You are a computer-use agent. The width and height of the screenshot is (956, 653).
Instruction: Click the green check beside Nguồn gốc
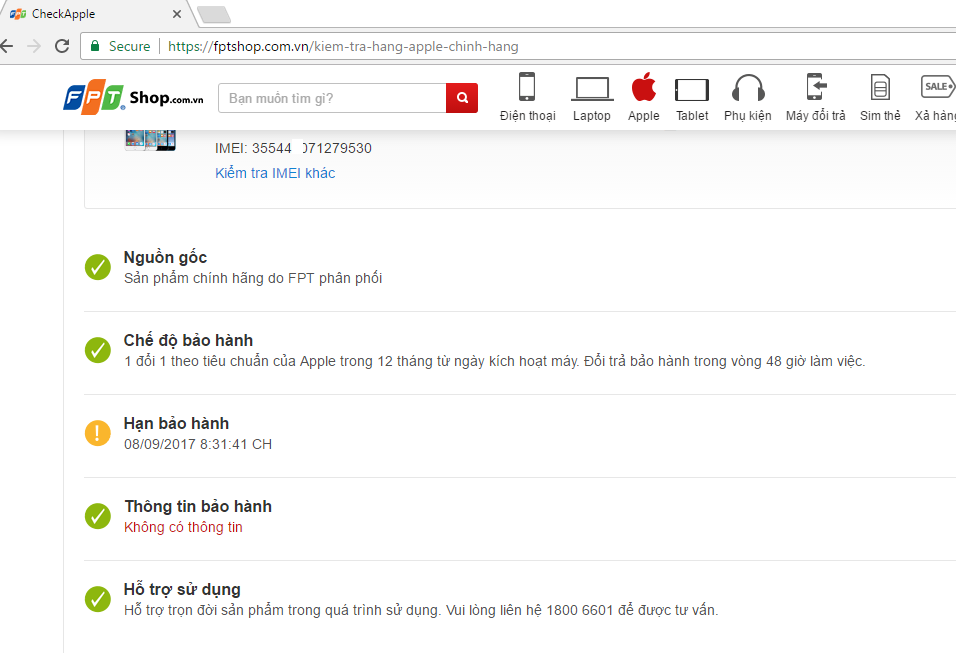click(x=98, y=267)
